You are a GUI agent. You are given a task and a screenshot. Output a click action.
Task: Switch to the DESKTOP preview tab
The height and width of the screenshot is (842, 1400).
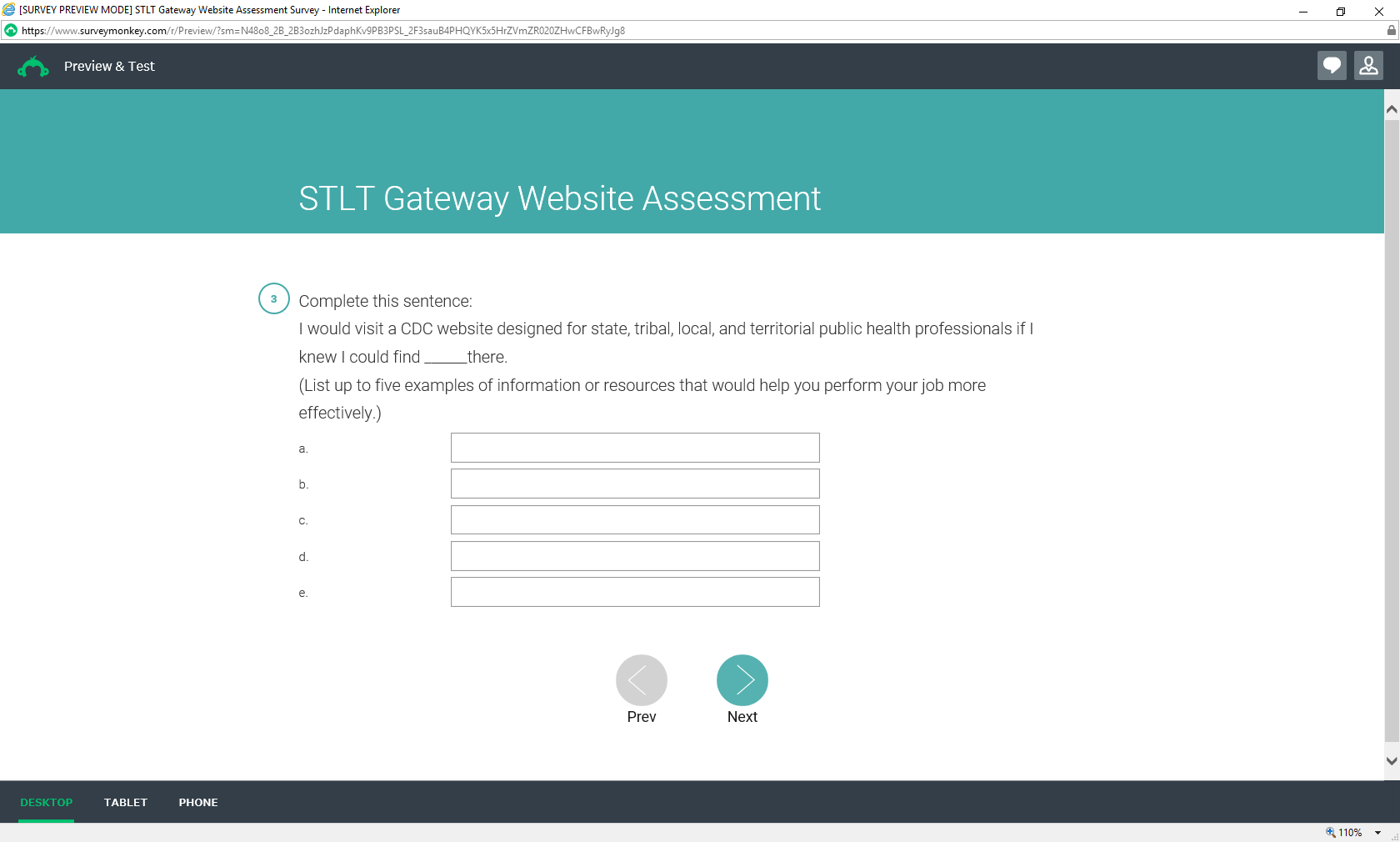pos(47,802)
